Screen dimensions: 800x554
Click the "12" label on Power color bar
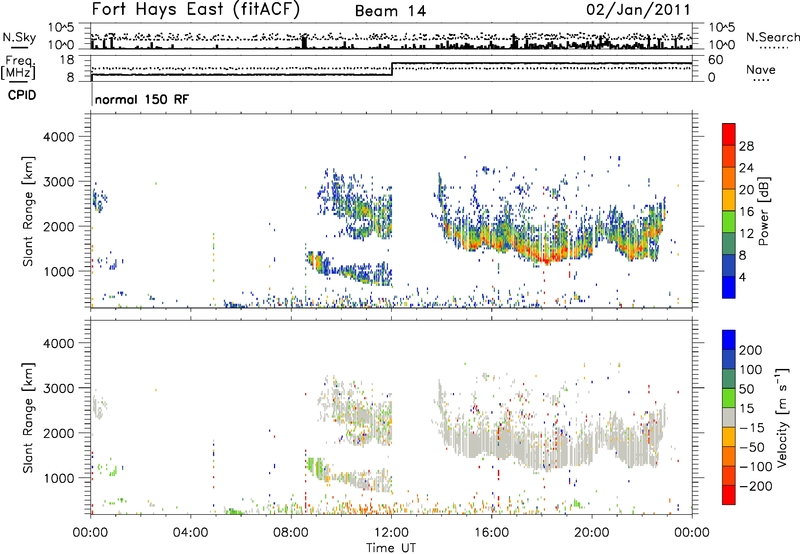pos(746,234)
